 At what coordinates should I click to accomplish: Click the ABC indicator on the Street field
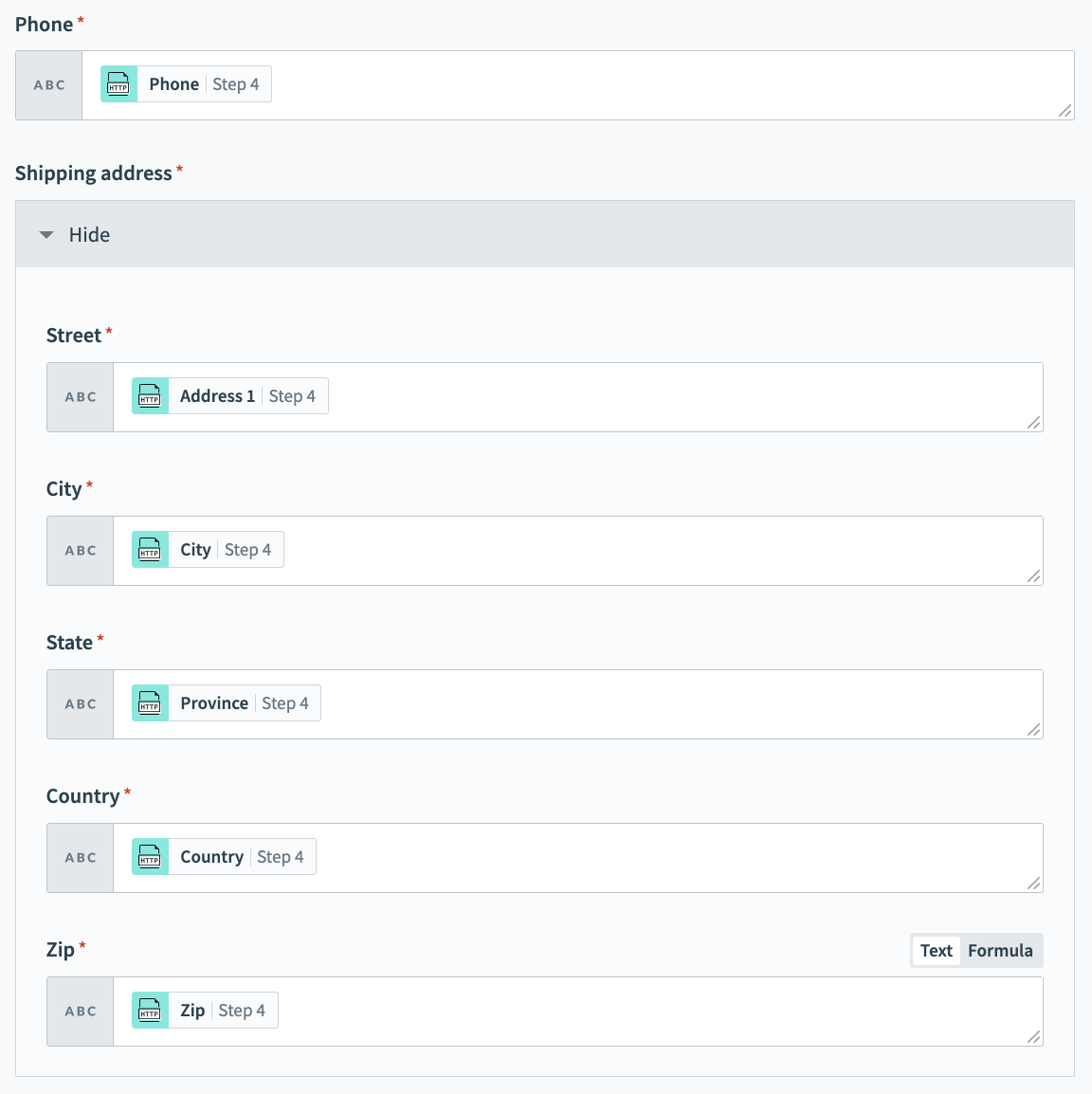coord(80,396)
